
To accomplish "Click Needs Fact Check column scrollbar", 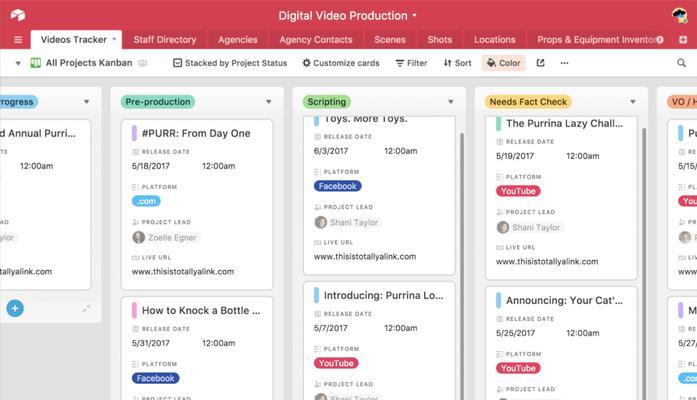I will pos(644,262).
